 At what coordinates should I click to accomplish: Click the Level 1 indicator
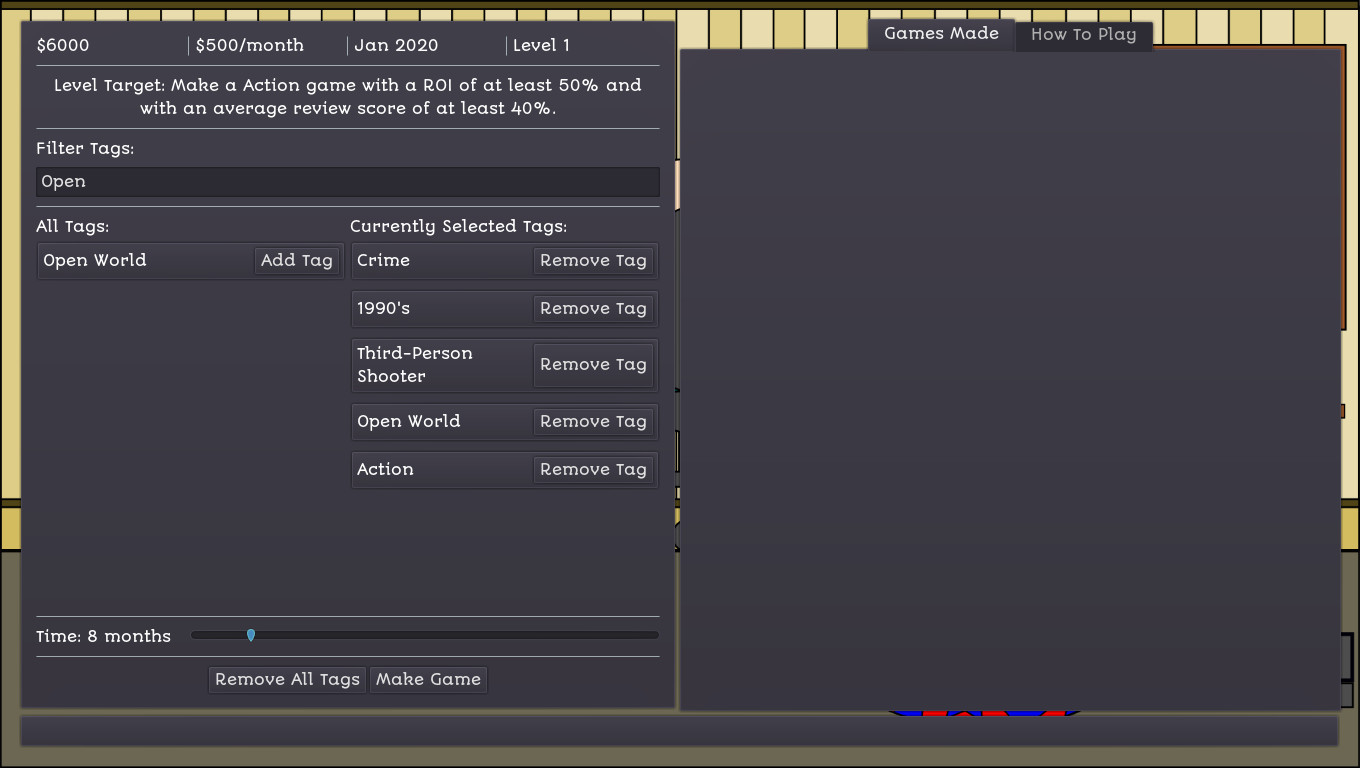[541, 46]
